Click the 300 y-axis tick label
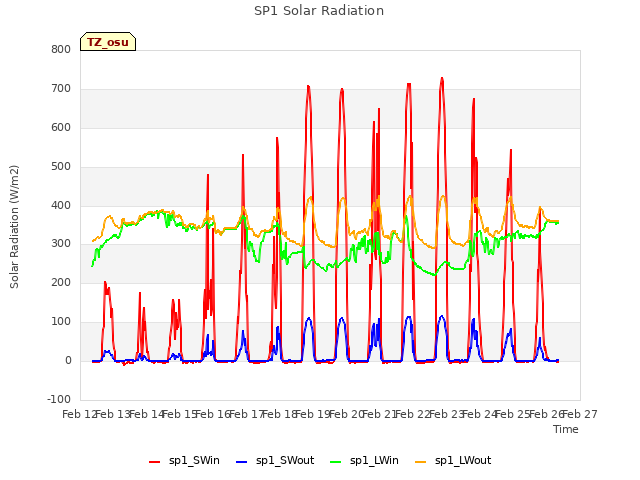The height and width of the screenshot is (480, 640). pyautogui.click(x=61, y=244)
